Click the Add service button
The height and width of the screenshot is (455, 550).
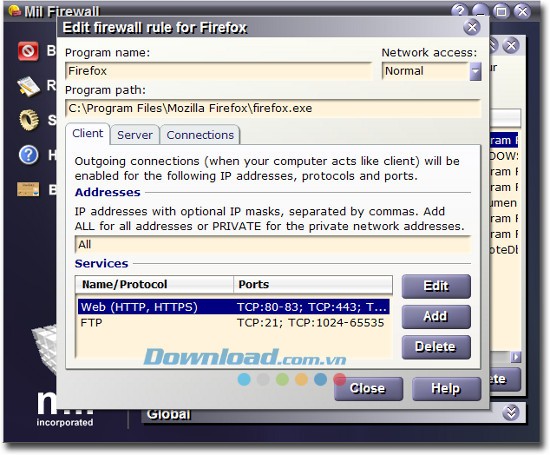(436, 316)
